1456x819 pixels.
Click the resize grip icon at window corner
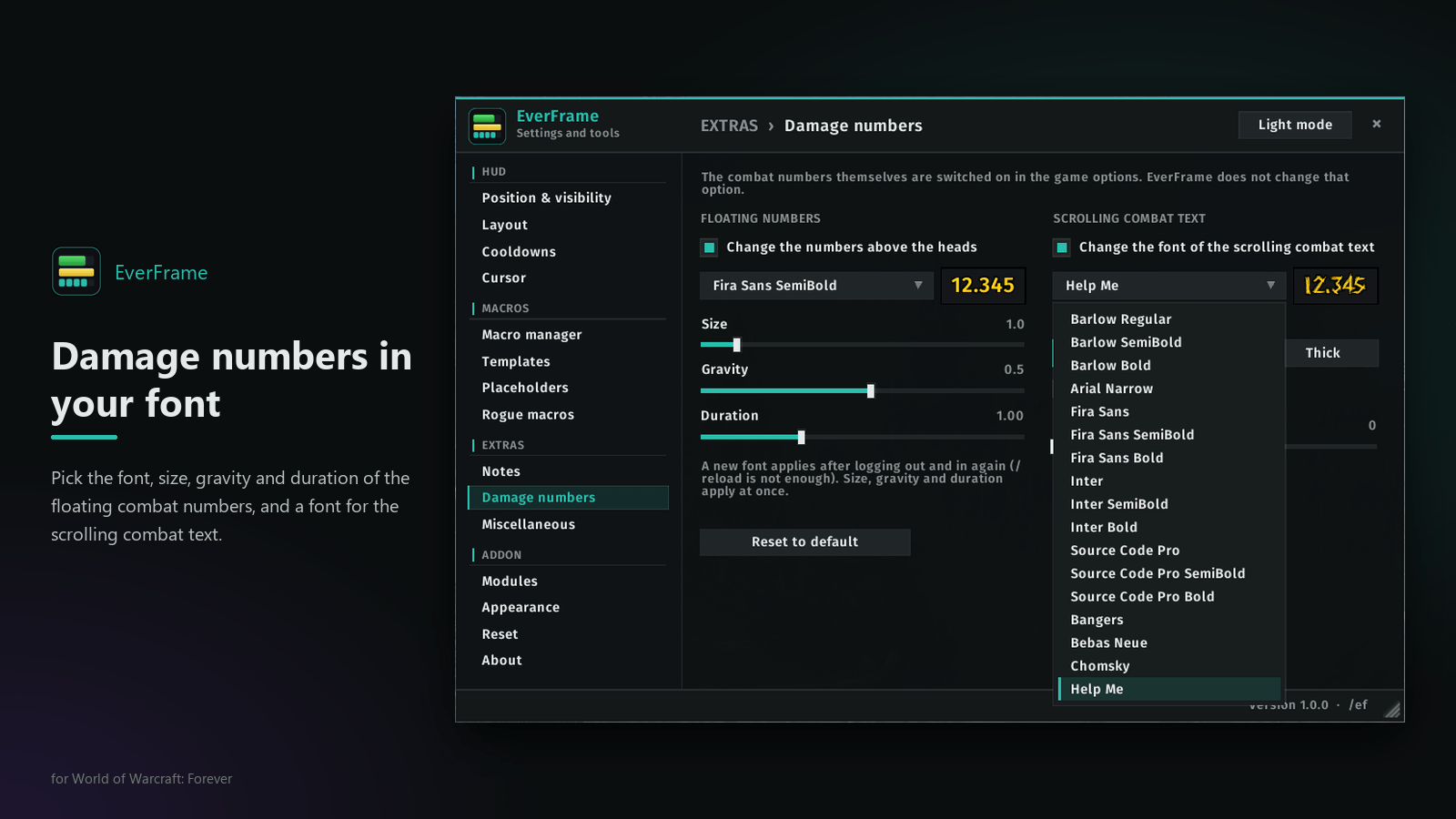[x=1392, y=710]
